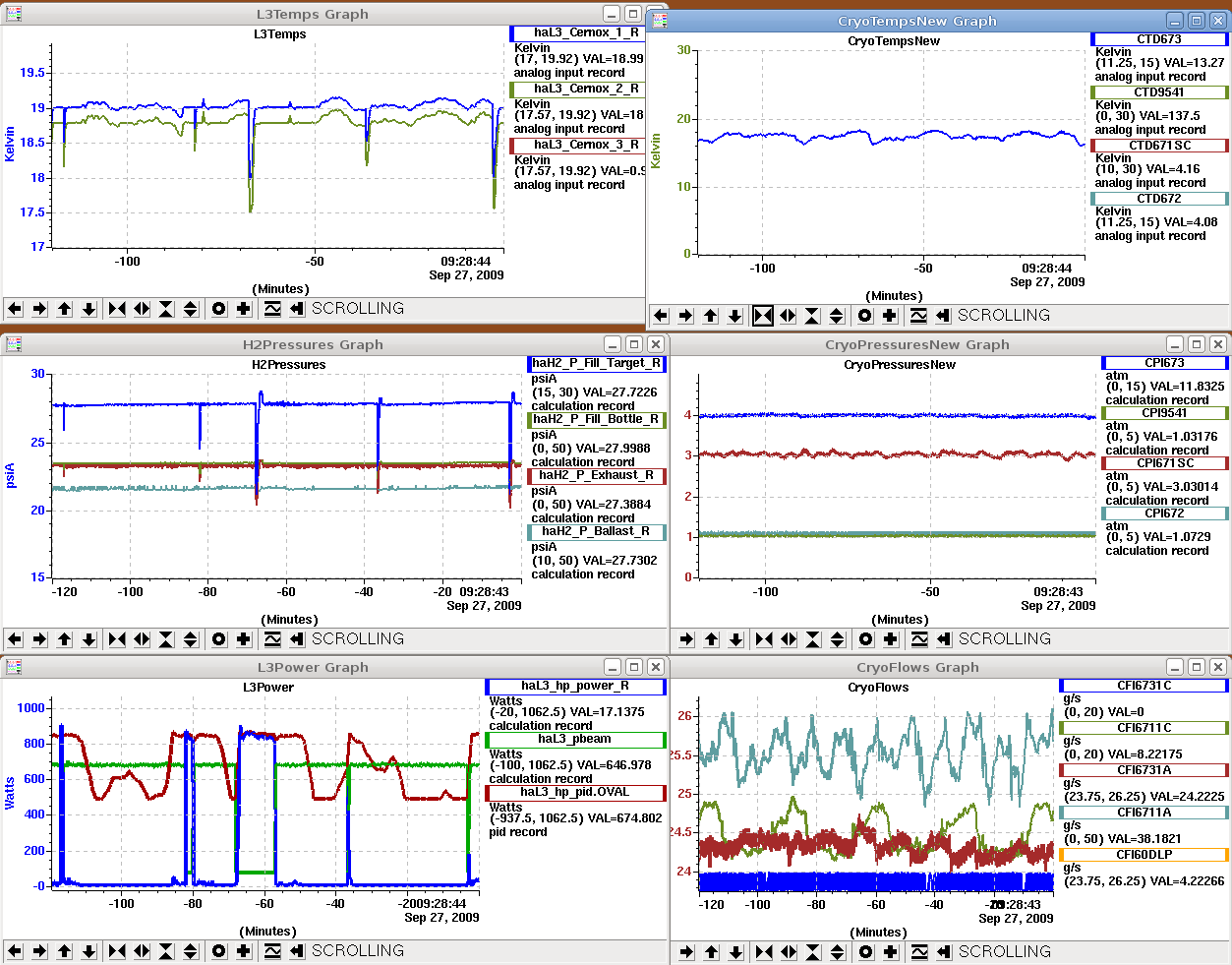This screenshot has height=965, width=1232.
Task: Select the CFI60DLP curve label
Action: point(1144,855)
